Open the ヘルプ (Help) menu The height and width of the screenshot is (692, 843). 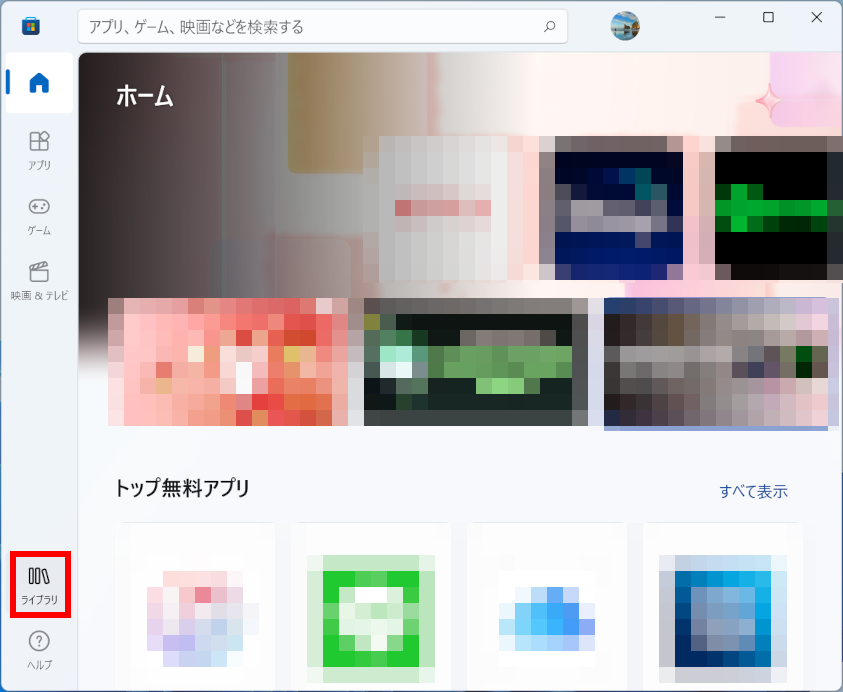39,650
